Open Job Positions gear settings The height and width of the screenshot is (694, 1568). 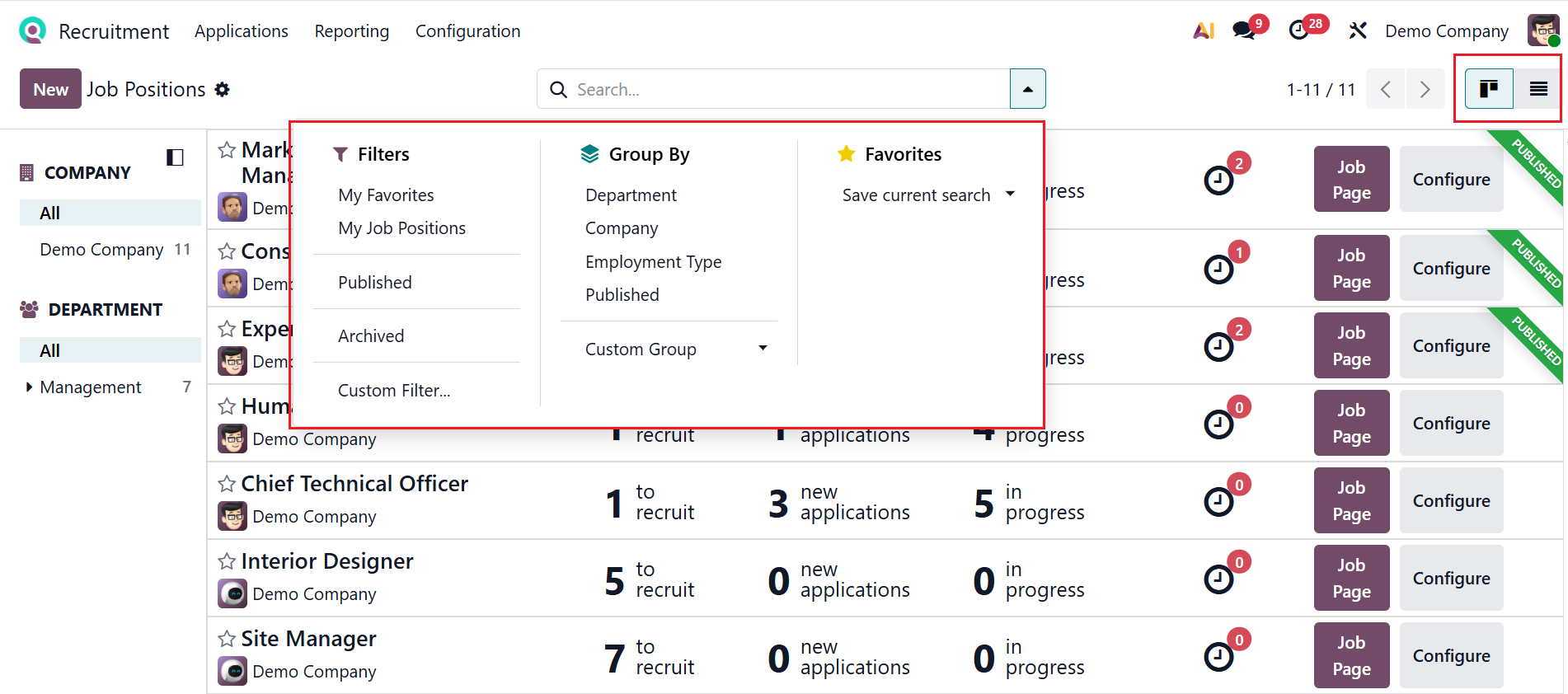point(223,90)
